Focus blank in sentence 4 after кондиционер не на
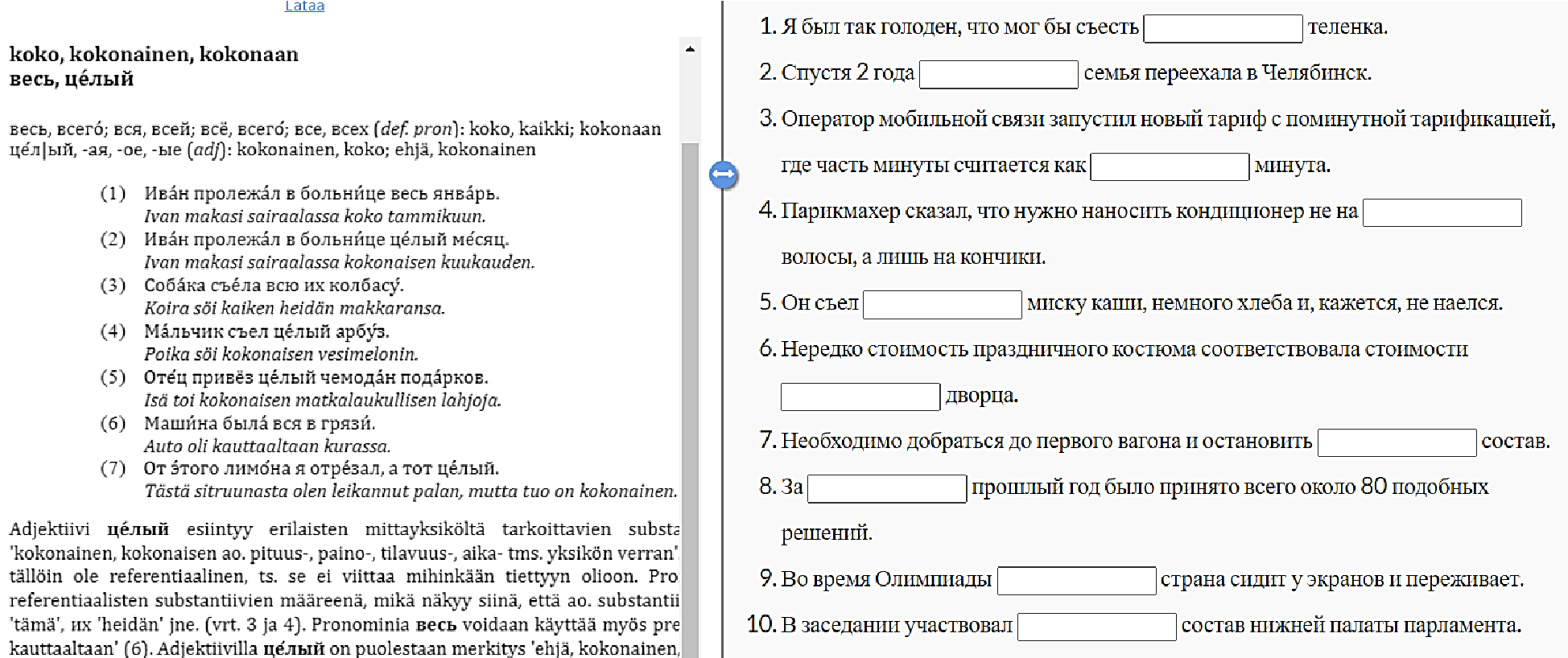Image resolution: width=1568 pixels, height=658 pixels. pos(1441,212)
